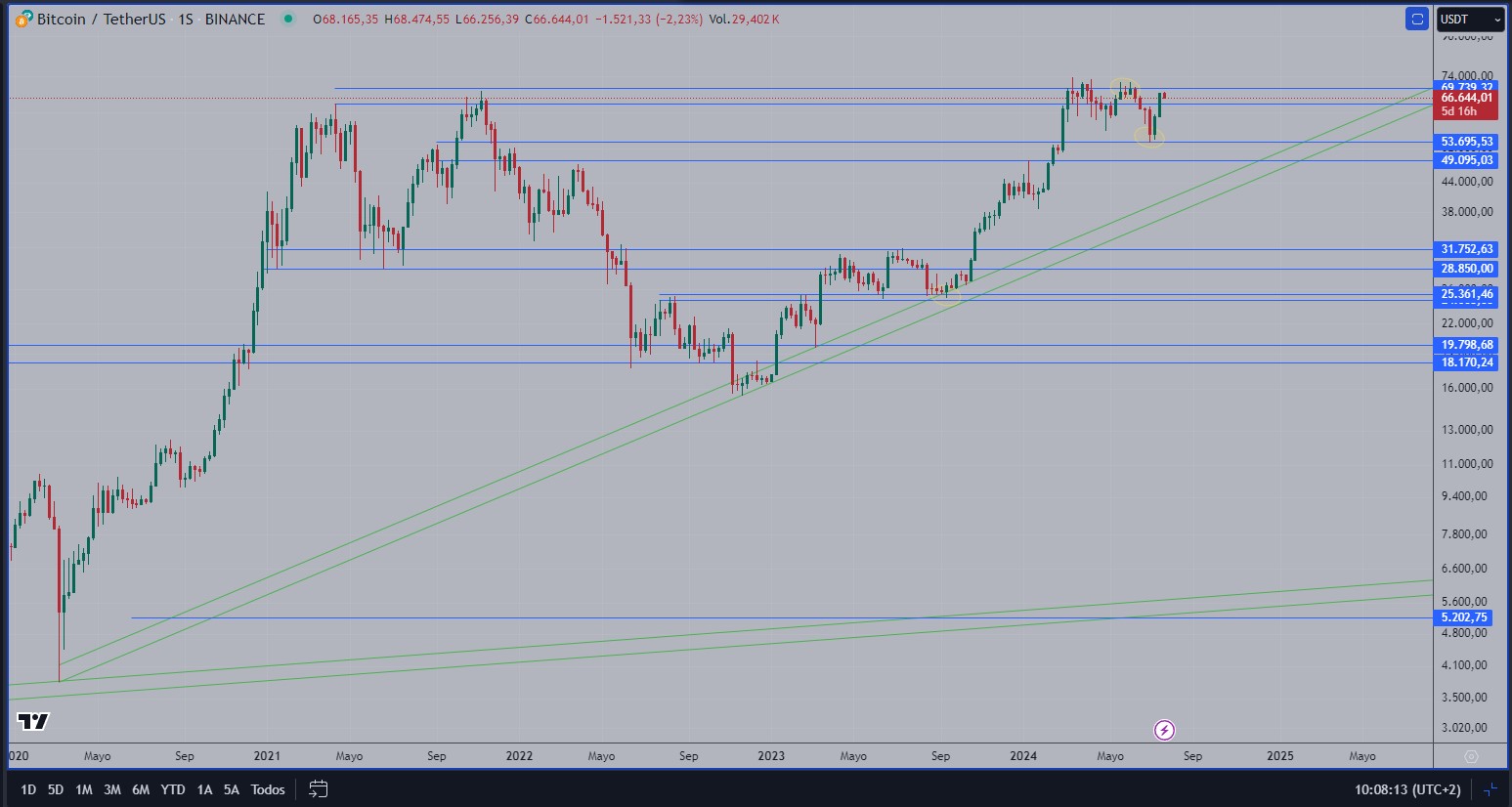Click the 53.695,53 horizontal line price label
This screenshot has width=1512, height=807.
coord(1467,142)
